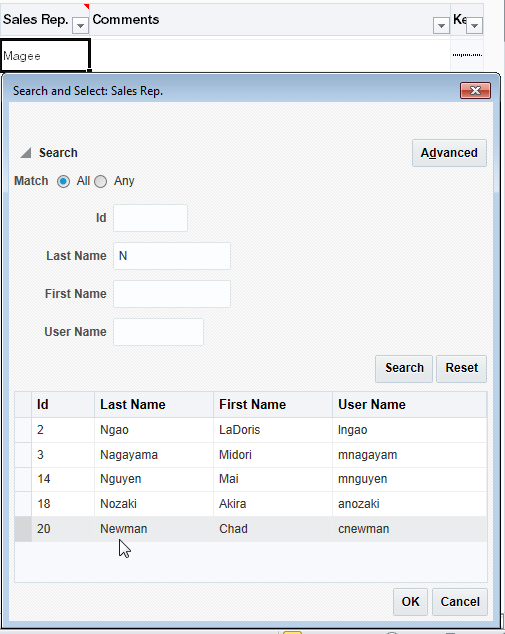Select the Magee Sales Rep. cell
The height and width of the screenshot is (634, 505).
(x=45, y=55)
